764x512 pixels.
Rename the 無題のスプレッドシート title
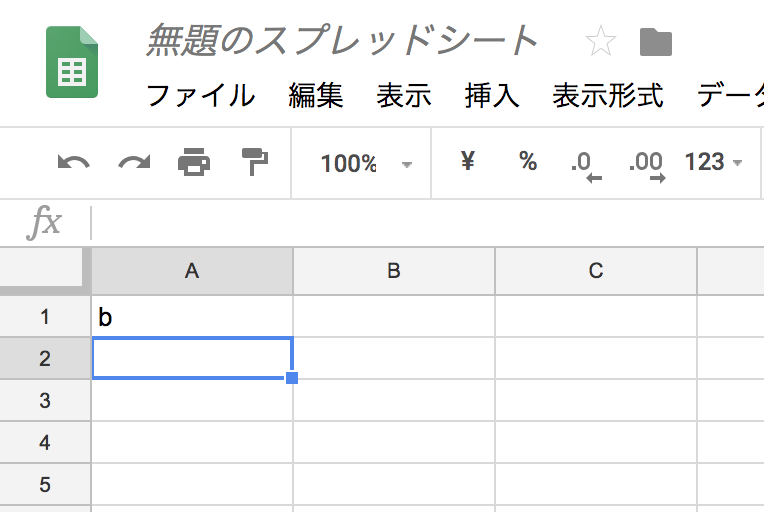point(342,42)
